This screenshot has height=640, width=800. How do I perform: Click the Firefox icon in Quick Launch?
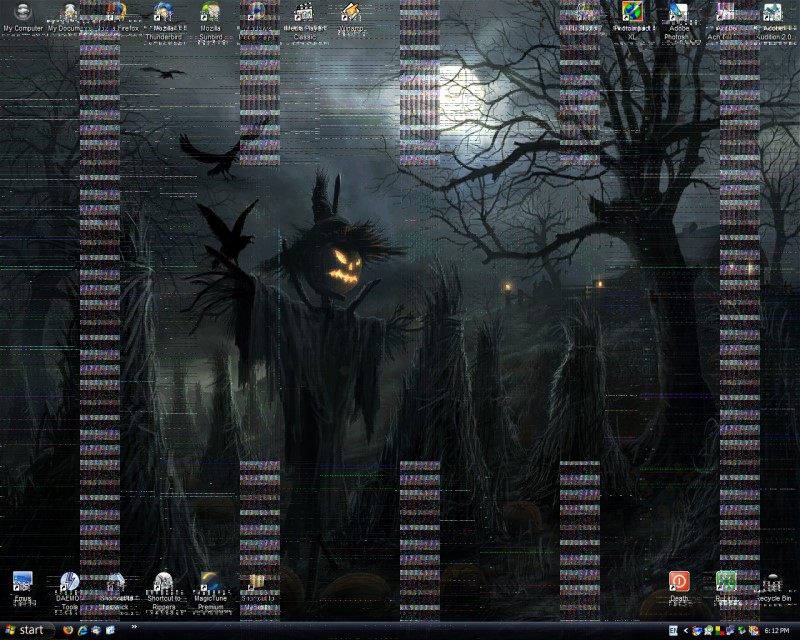[x=68, y=630]
